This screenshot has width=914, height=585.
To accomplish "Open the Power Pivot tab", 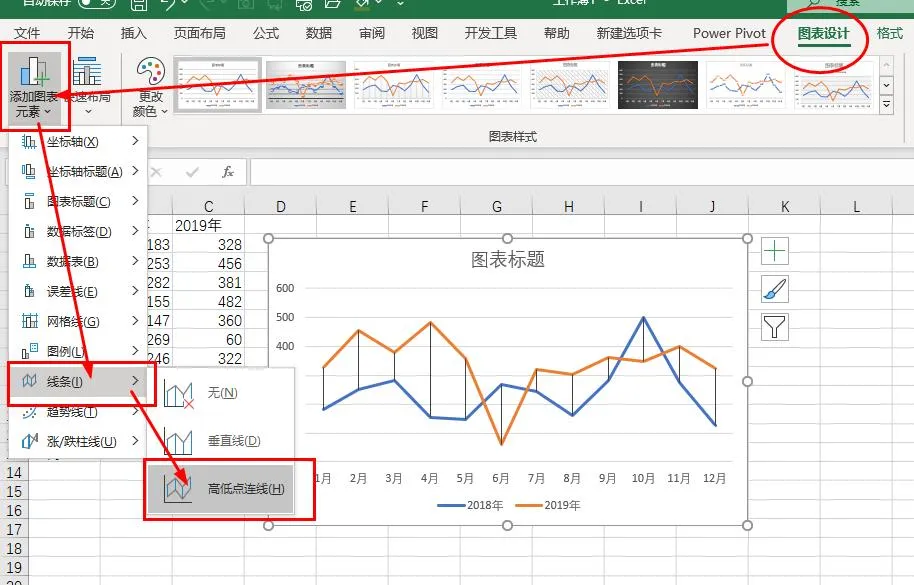I will pyautogui.click(x=729, y=33).
